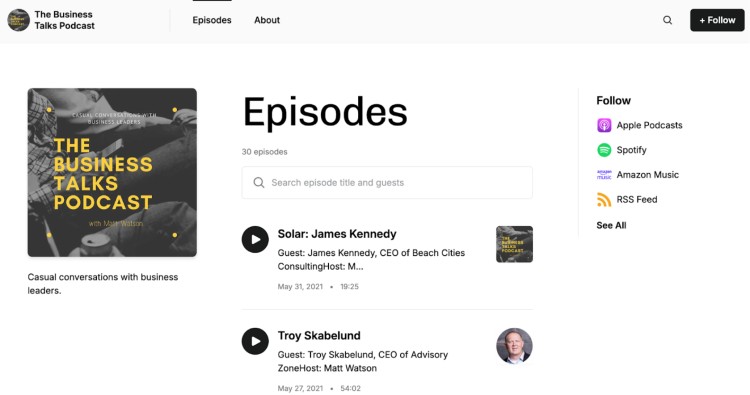Screen dimensions: 750x395
Task: Click the Spotify icon
Action: click(x=604, y=150)
